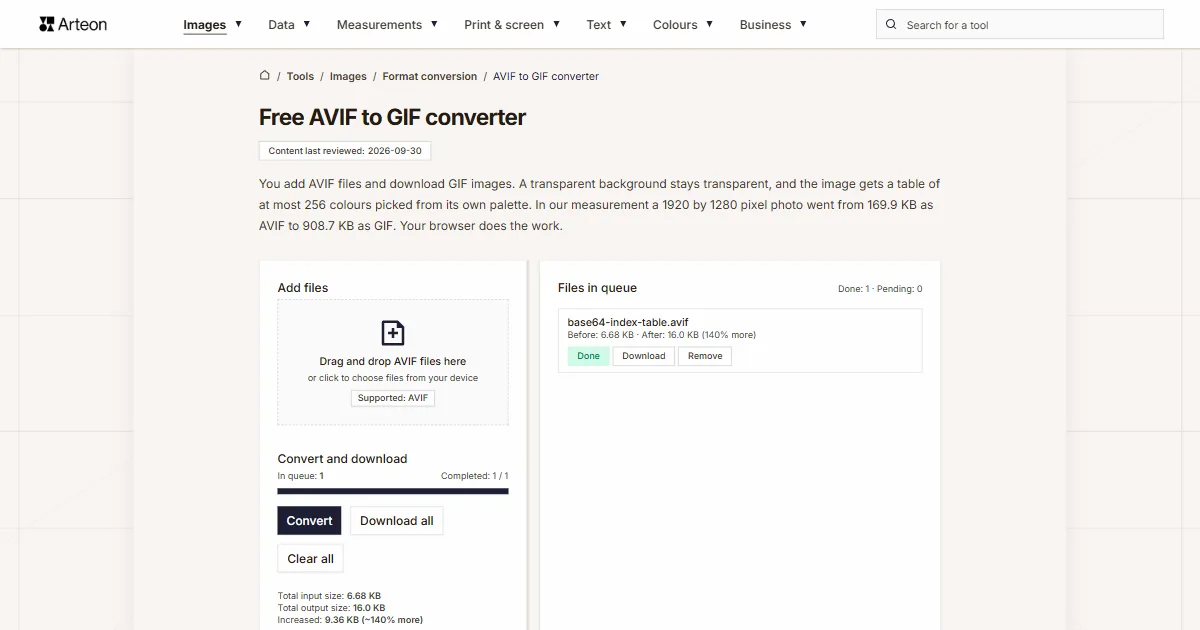Screen dimensions: 1200x630
Task: Click the Free AVIF to GIF converter heading
Action: (x=392, y=117)
